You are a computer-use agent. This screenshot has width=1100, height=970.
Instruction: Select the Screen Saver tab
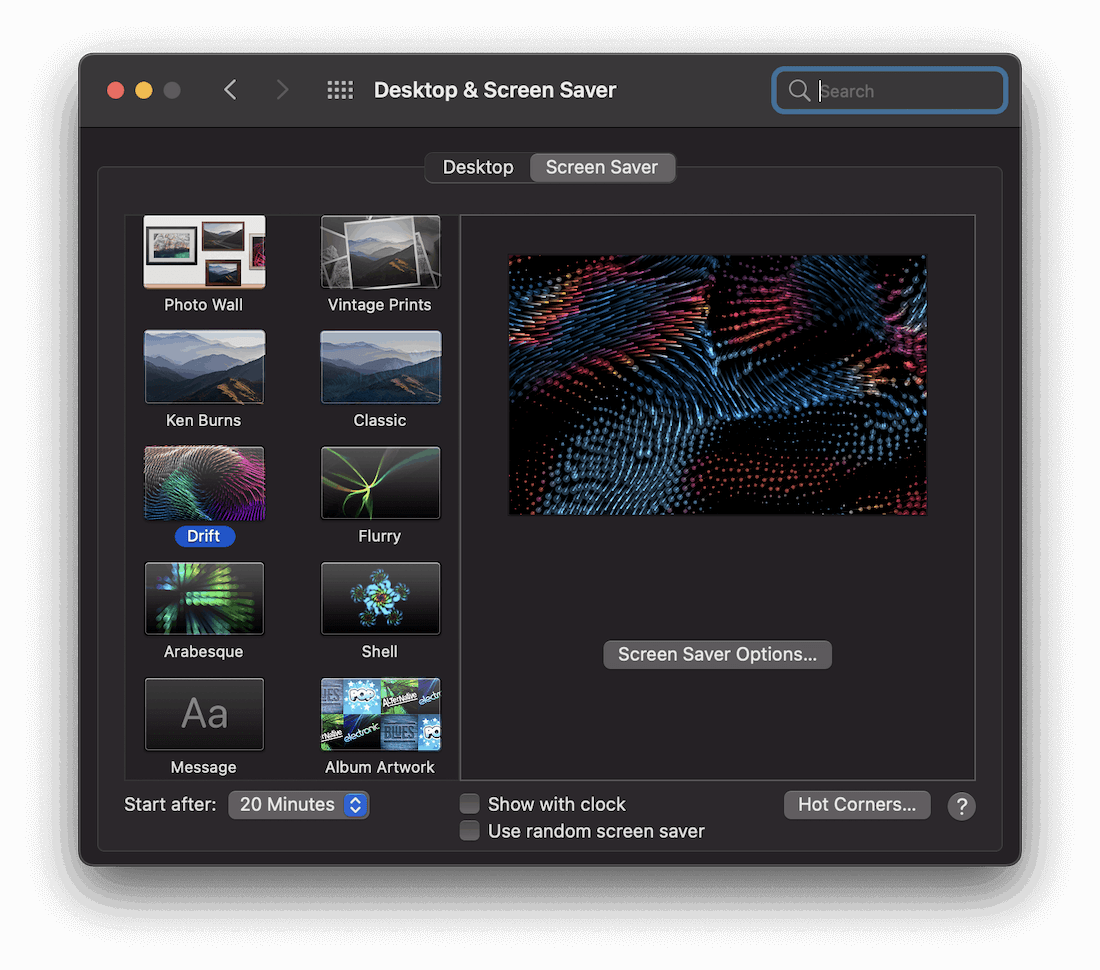click(602, 167)
